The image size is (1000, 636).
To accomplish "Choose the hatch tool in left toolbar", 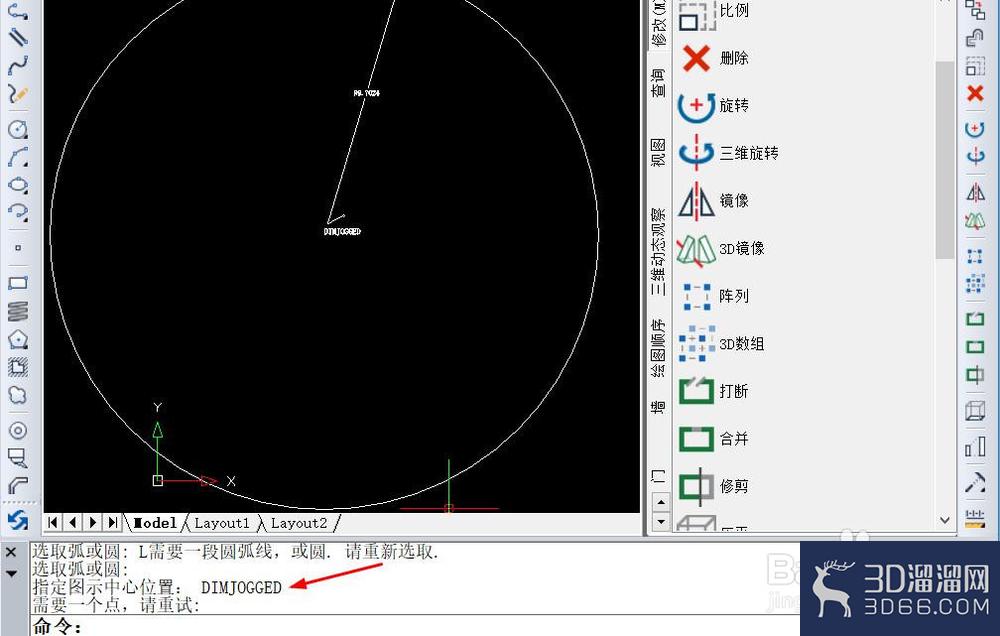I will [x=18, y=367].
